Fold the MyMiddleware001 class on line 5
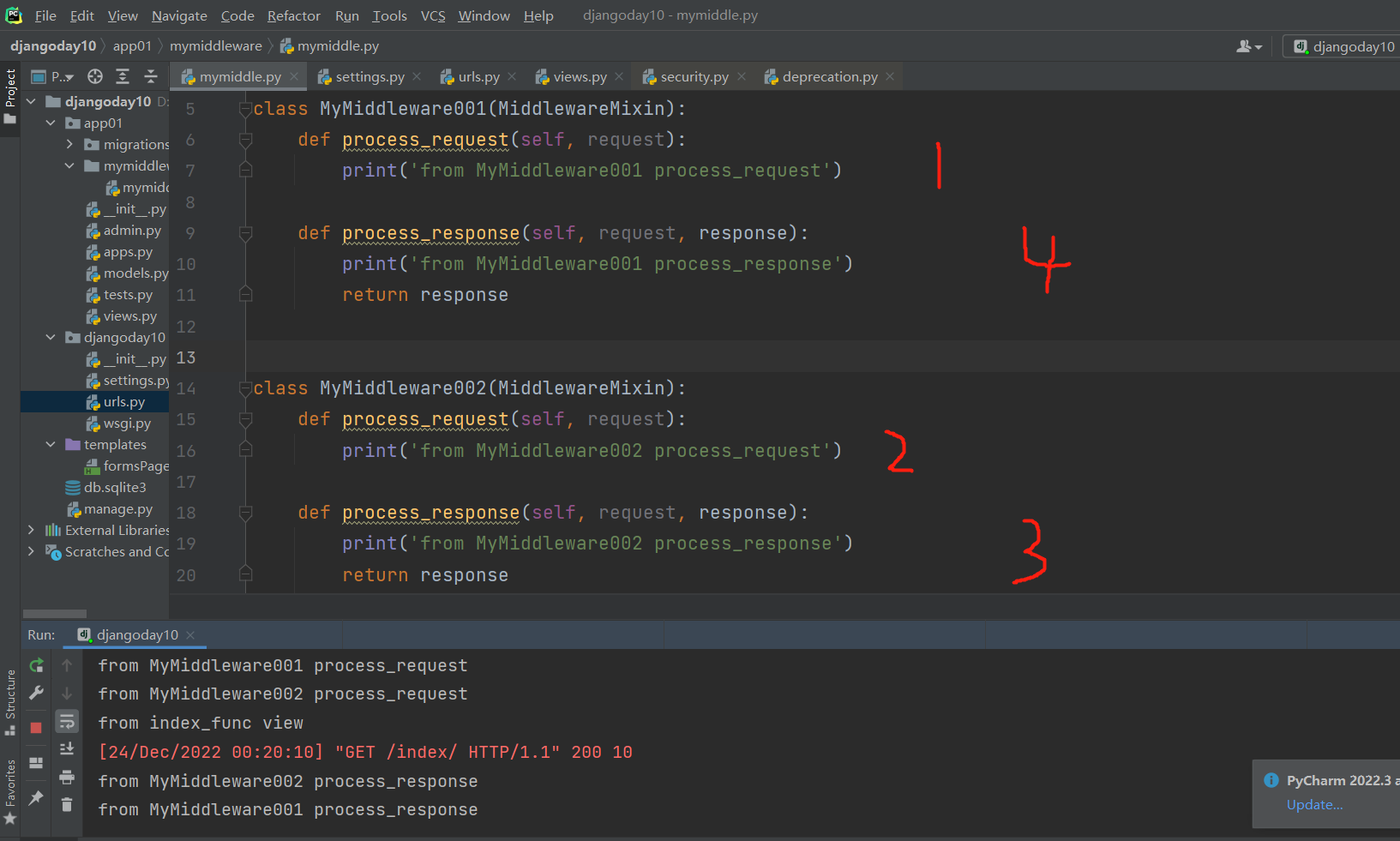 [245, 108]
